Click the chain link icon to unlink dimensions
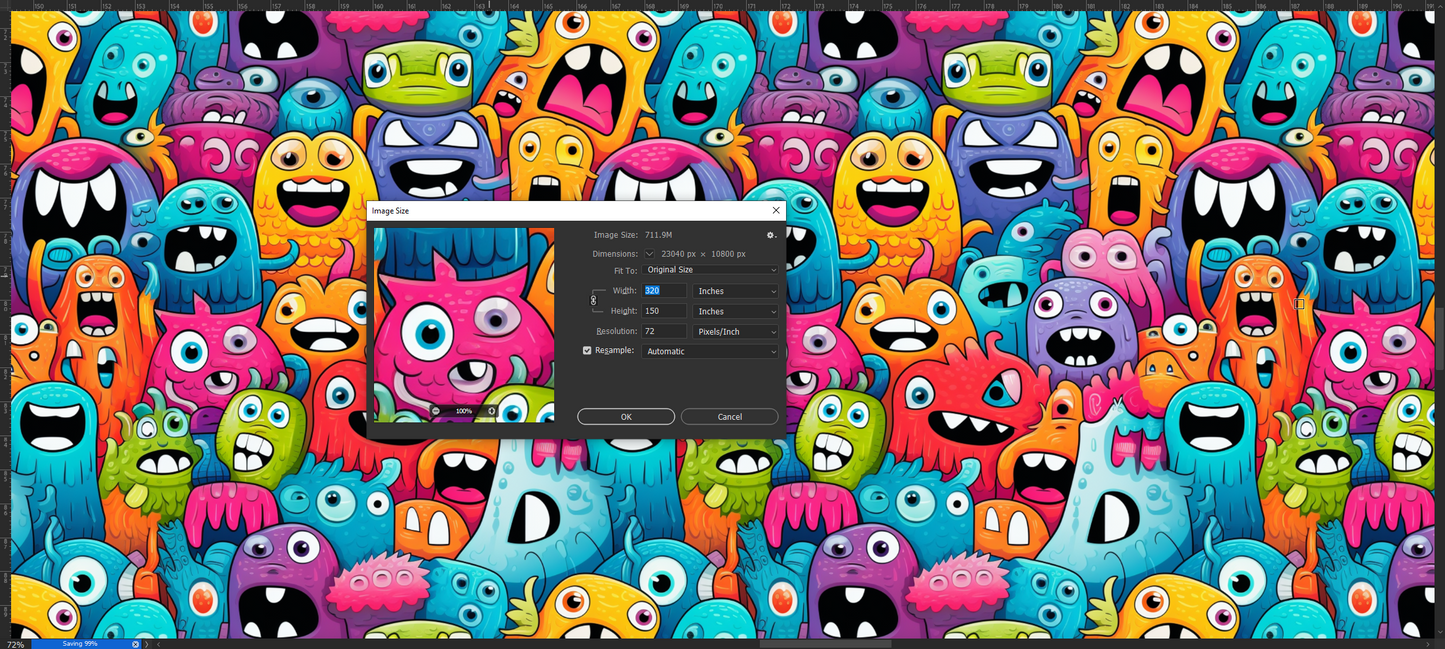This screenshot has height=649, width=1445. click(594, 300)
